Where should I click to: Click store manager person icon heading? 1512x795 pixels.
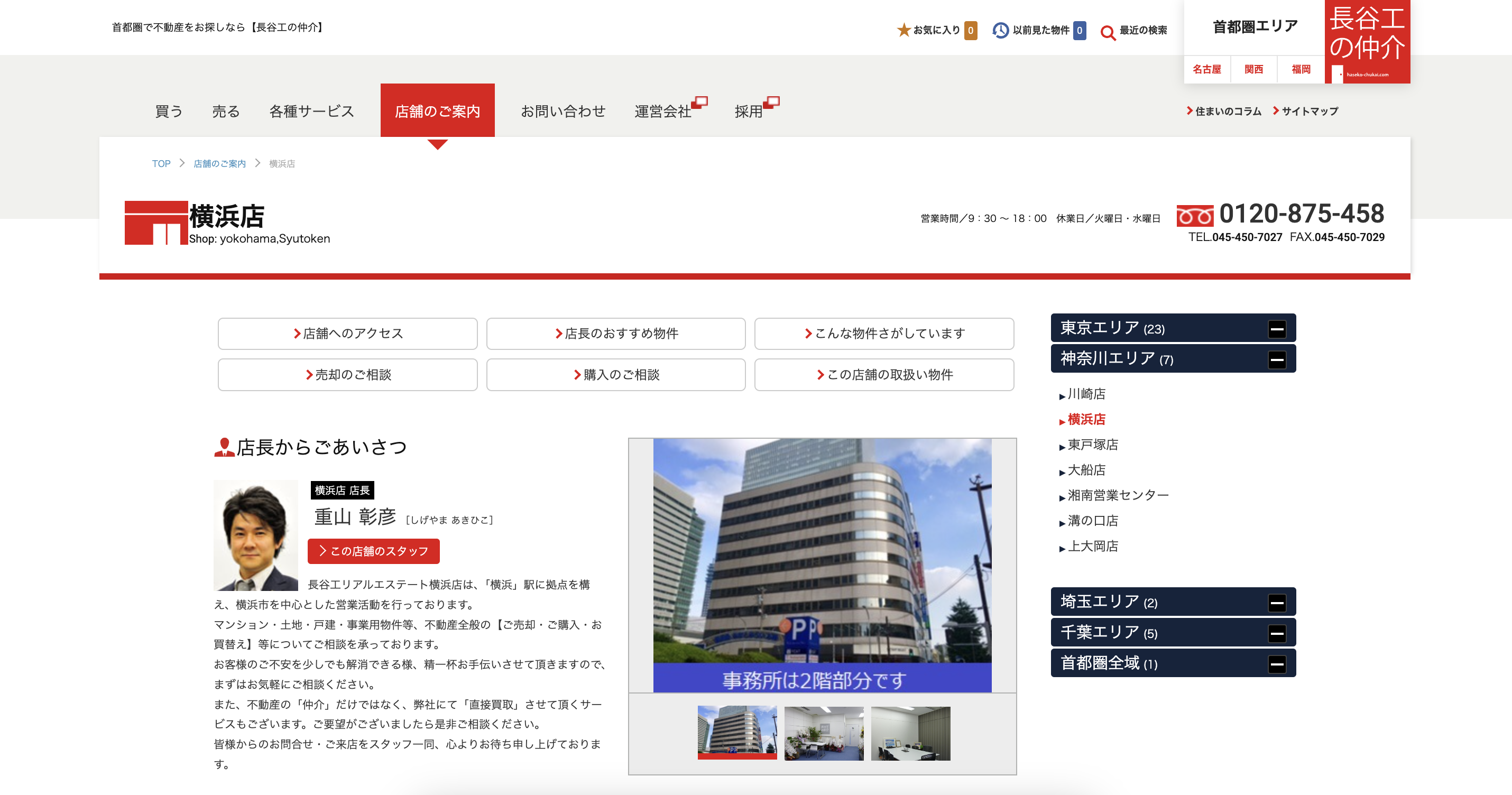(224, 447)
